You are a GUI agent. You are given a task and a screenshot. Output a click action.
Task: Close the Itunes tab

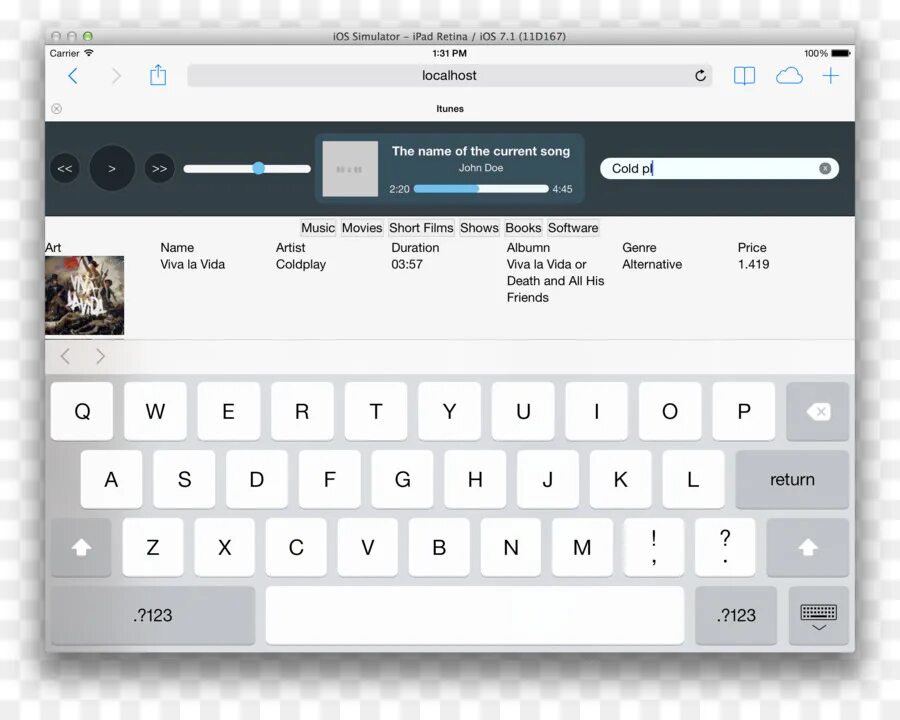pyautogui.click(x=56, y=109)
